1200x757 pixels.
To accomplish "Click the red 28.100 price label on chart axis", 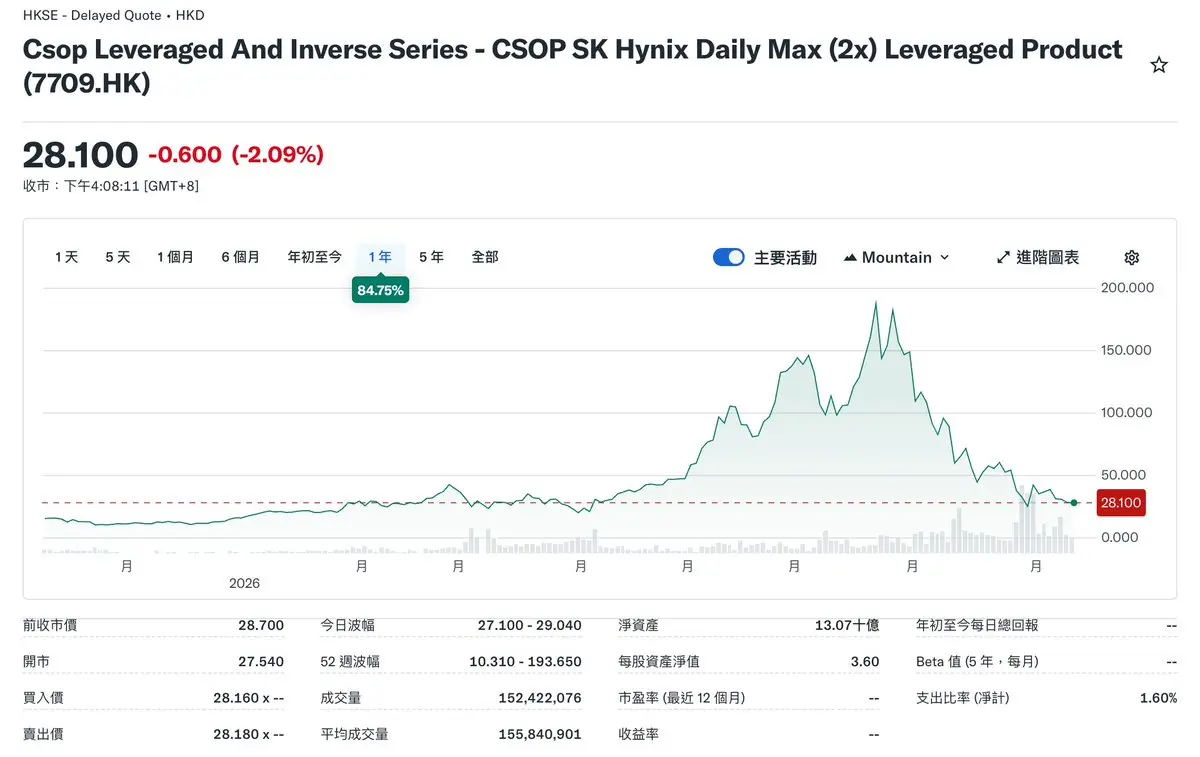I will coord(1121,503).
